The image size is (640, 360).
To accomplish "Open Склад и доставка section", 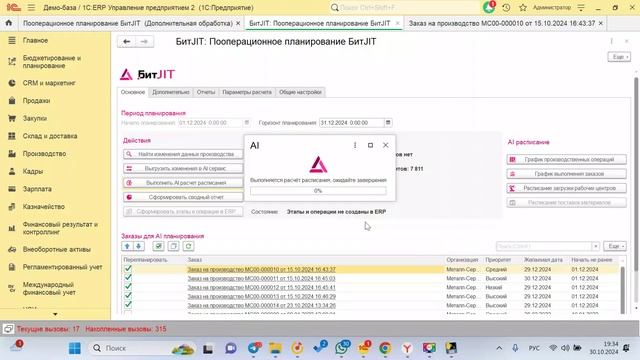I will point(50,136).
